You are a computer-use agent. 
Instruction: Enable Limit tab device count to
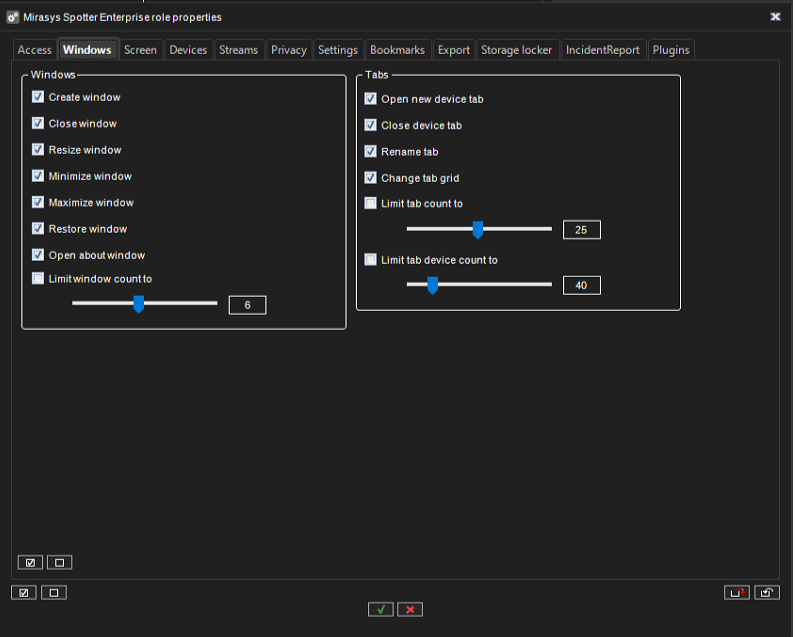click(371, 260)
